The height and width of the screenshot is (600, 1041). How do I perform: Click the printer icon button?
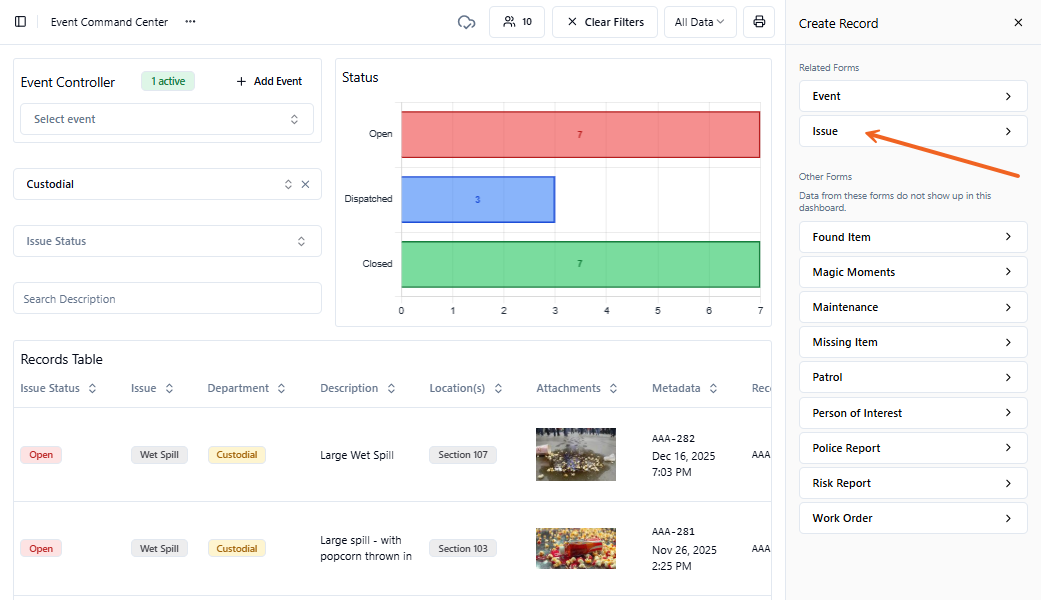[759, 22]
